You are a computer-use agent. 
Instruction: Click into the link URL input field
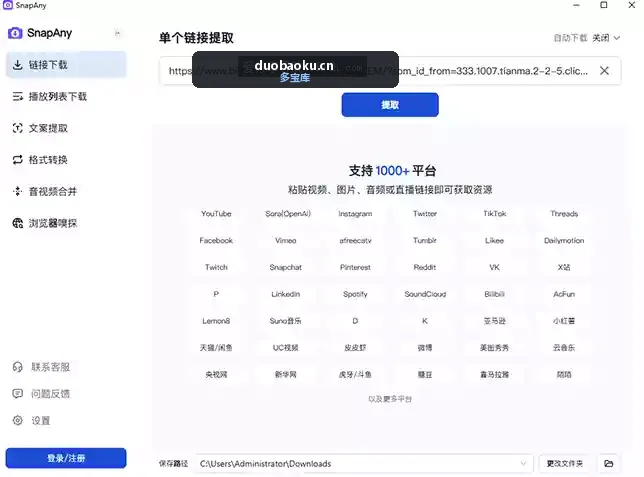coord(390,71)
